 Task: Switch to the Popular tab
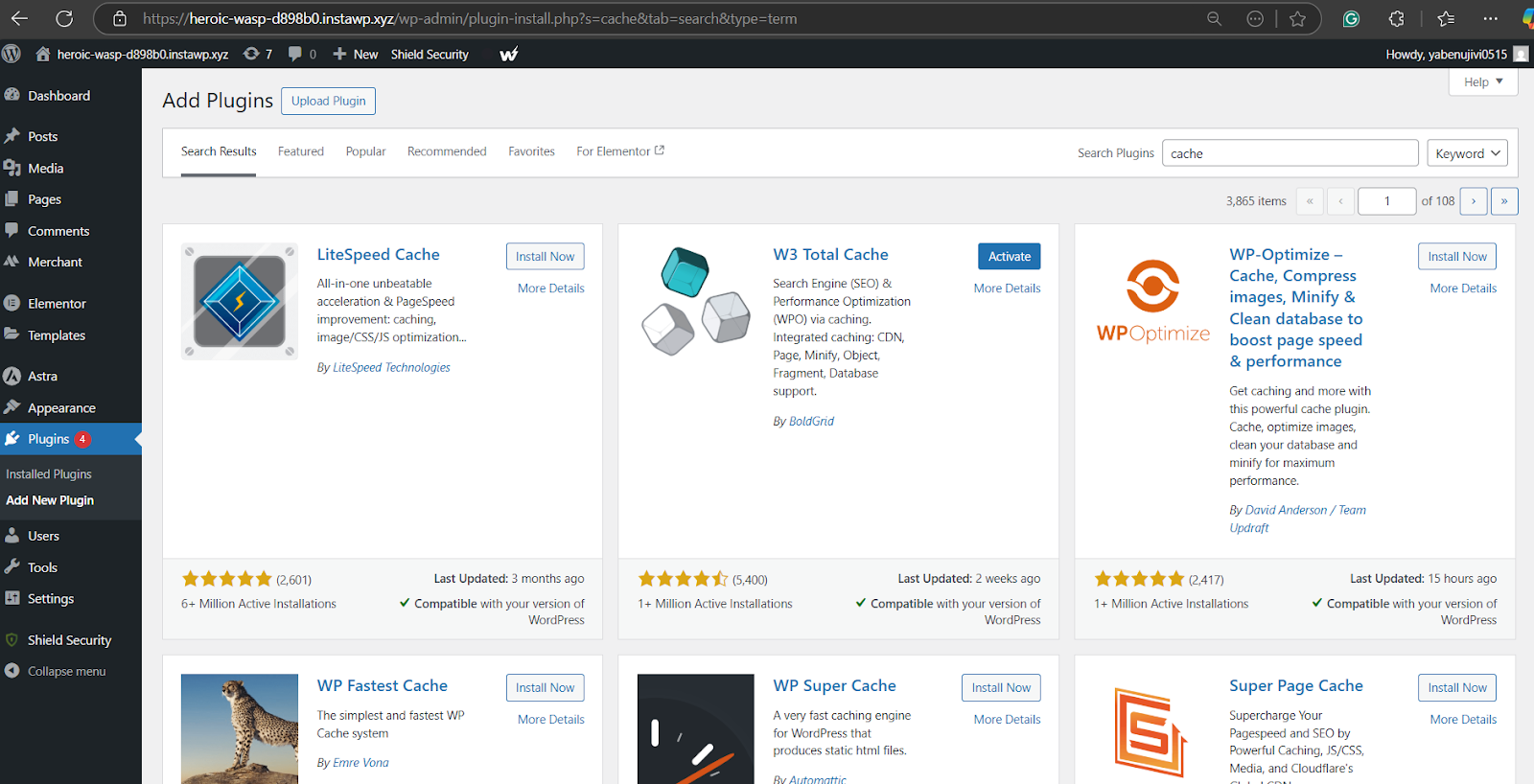click(x=365, y=151)
